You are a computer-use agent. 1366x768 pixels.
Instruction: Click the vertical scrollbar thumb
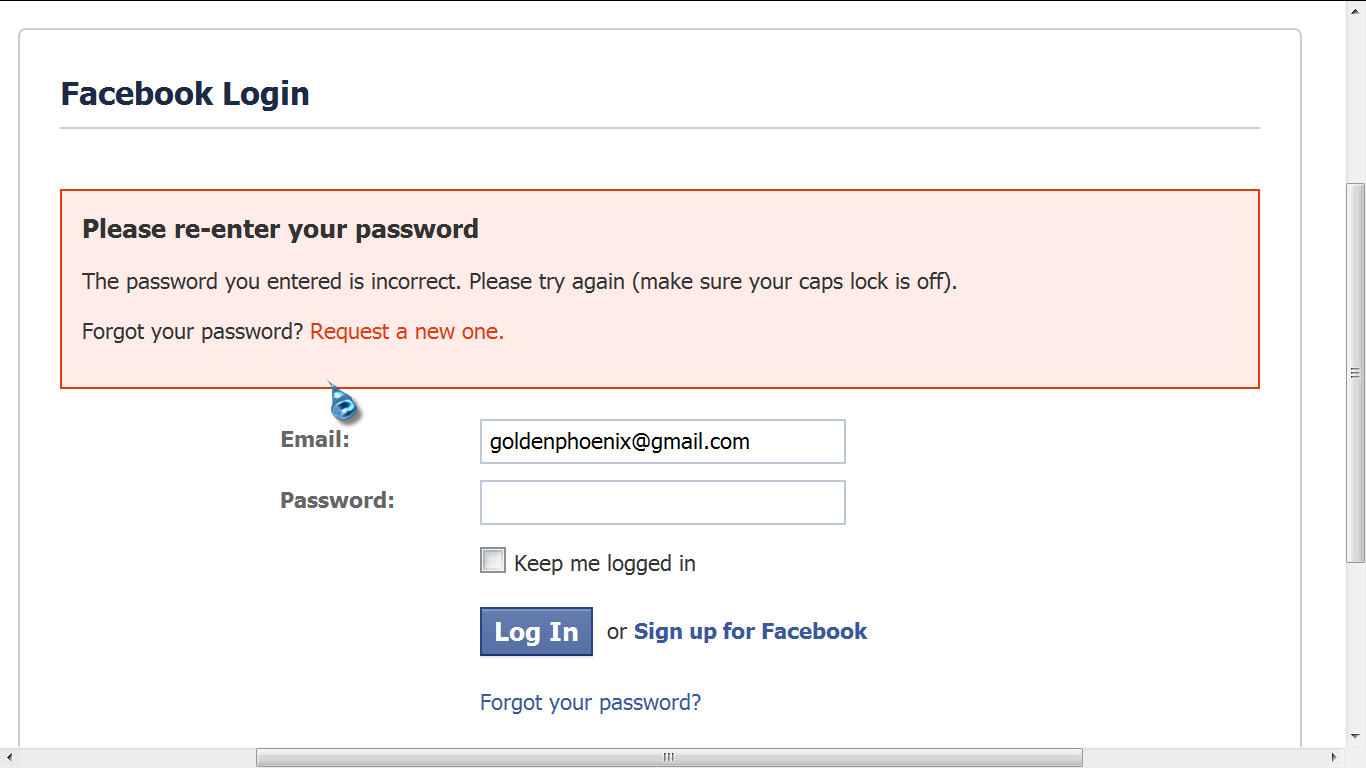[x=1355, y=372]
